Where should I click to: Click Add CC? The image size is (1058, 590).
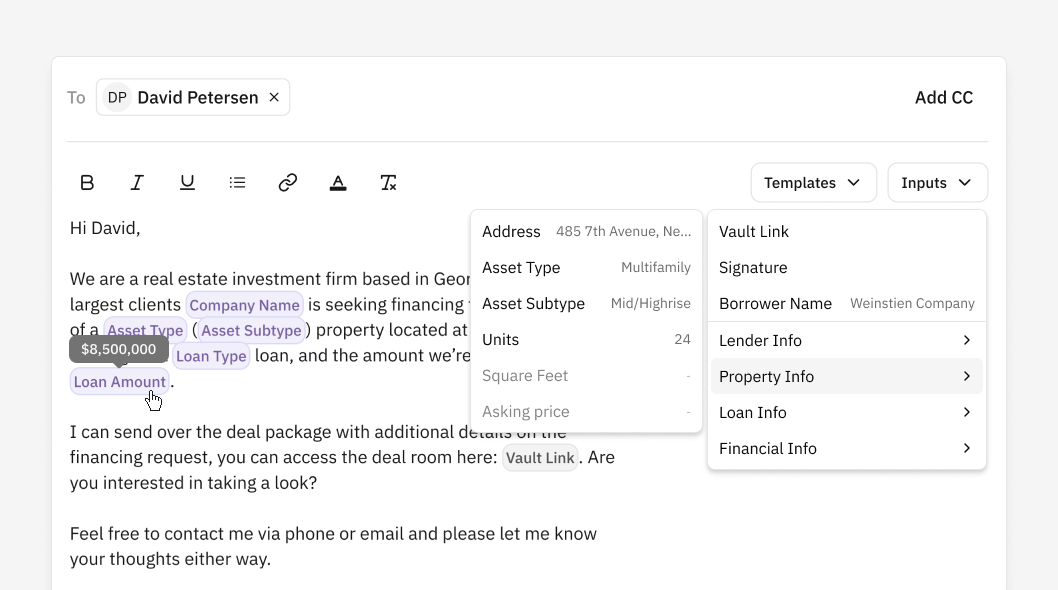943,97
